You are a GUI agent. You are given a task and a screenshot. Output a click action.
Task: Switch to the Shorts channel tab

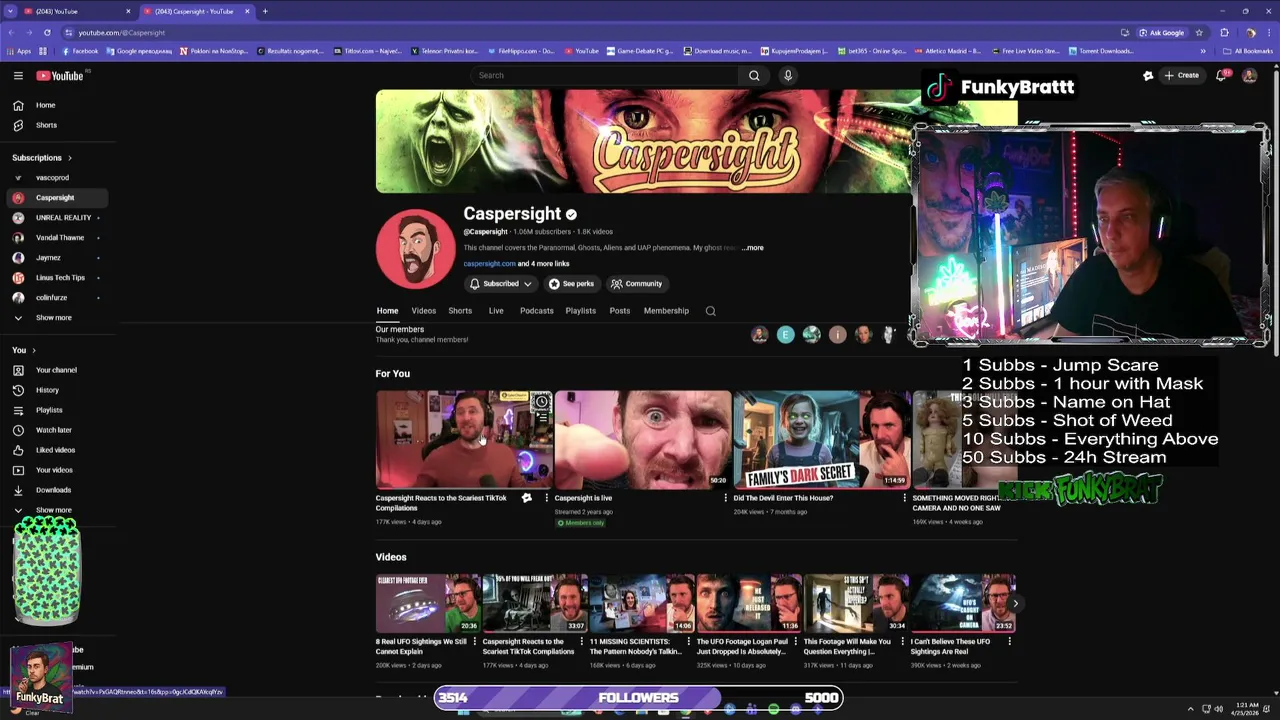460,311
